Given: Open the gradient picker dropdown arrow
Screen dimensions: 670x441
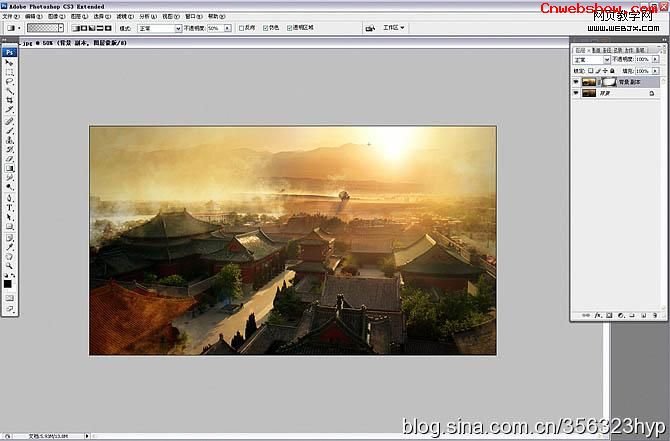Looking at the screenshot, I should coord(61,28).
